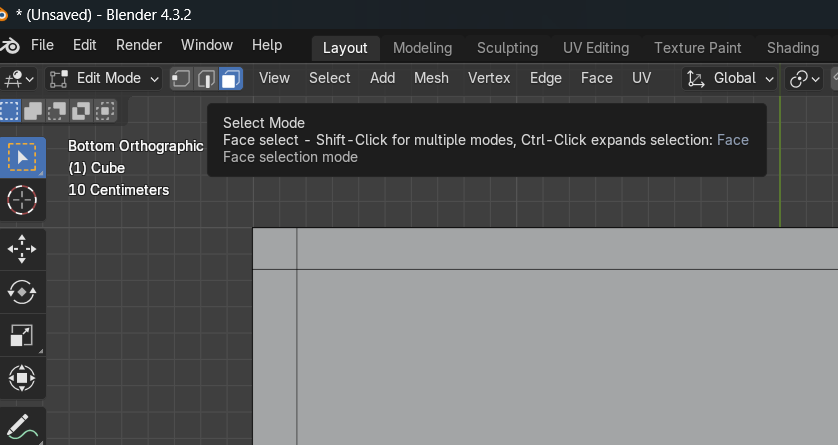Switch to the Sculpting workspace tab
This screenshot has width=838, height=445.
tap(507, 48)
